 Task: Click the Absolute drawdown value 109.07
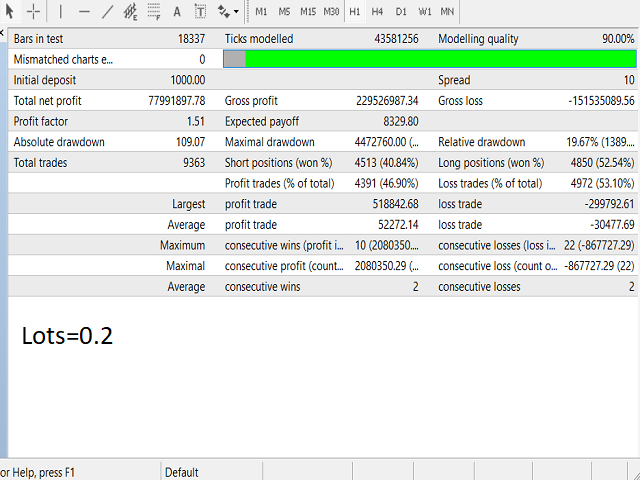(190, 142)
